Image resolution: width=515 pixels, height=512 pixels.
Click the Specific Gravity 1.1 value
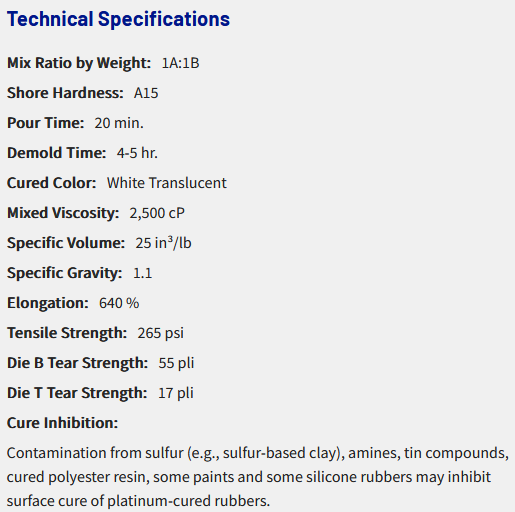(143, 273)
